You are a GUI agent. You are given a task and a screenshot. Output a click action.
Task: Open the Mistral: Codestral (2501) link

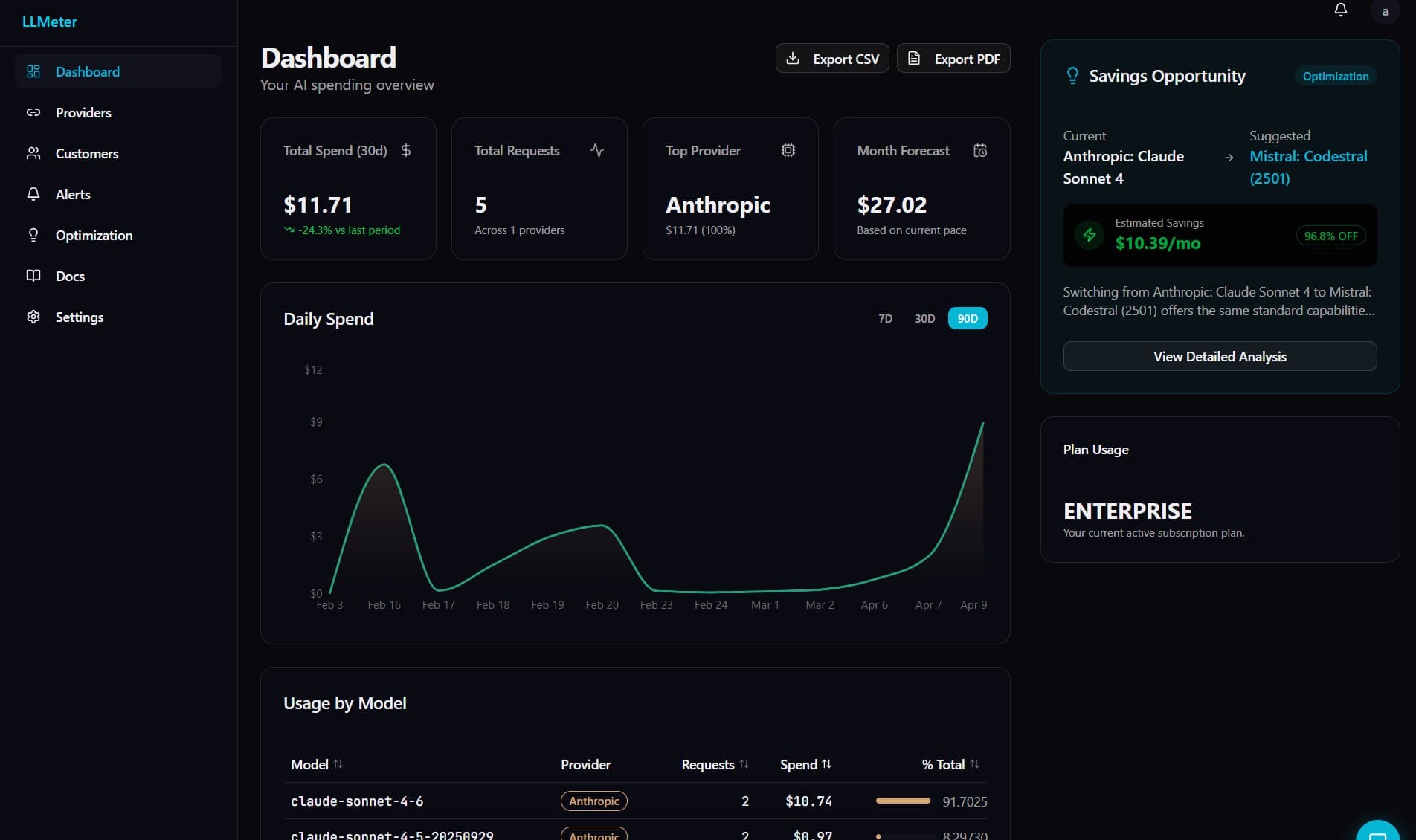click(x=1308, y=167)
